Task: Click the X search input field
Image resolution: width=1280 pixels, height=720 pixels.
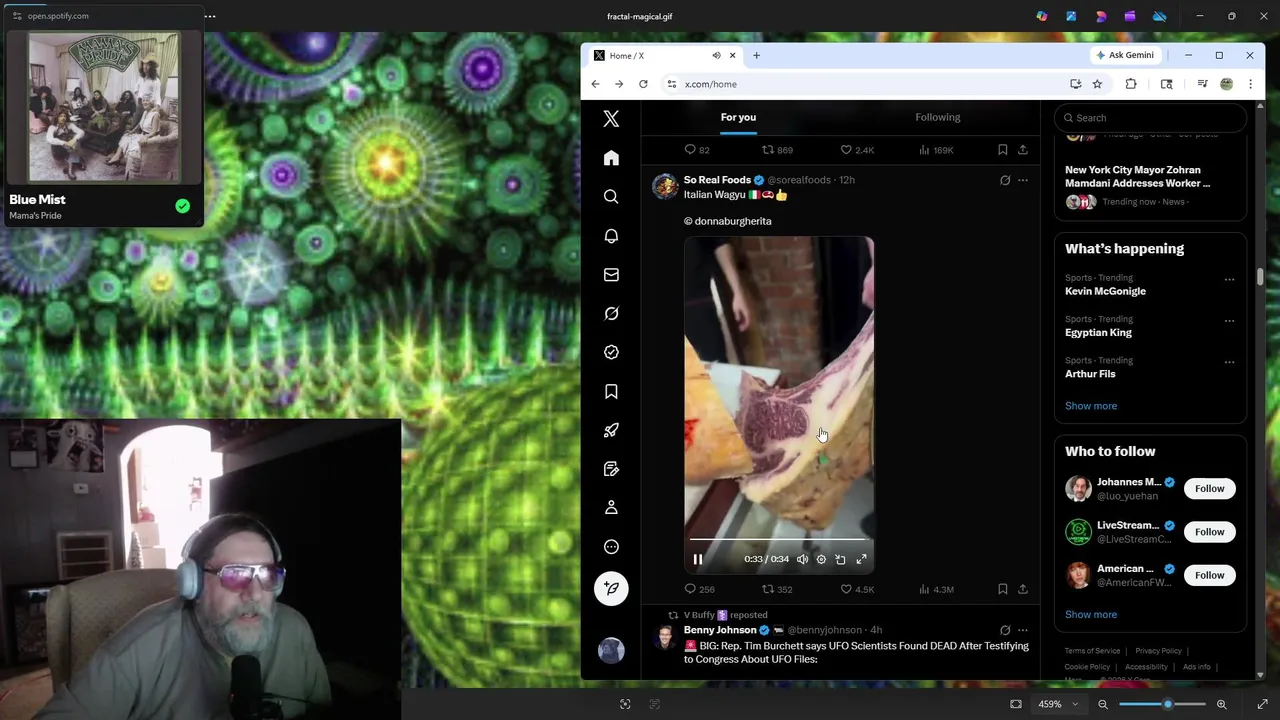Action: pyautogui.click(x=1150, y=118)
